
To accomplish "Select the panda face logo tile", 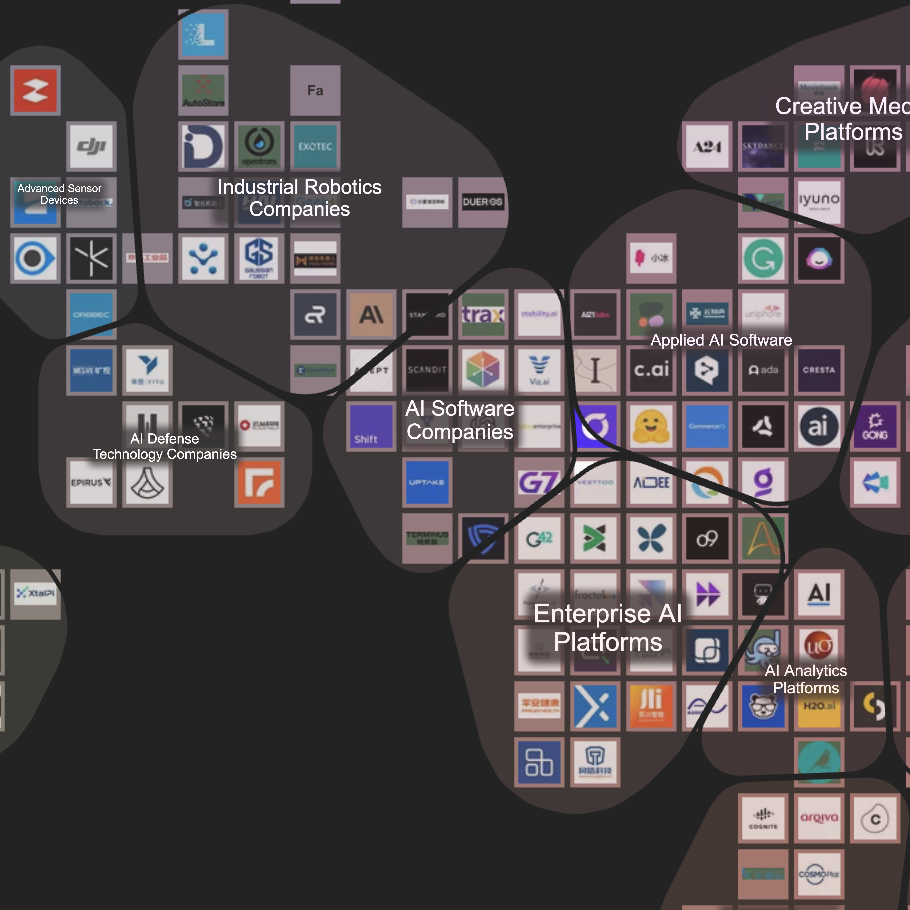I will click(x=763, y=706).
